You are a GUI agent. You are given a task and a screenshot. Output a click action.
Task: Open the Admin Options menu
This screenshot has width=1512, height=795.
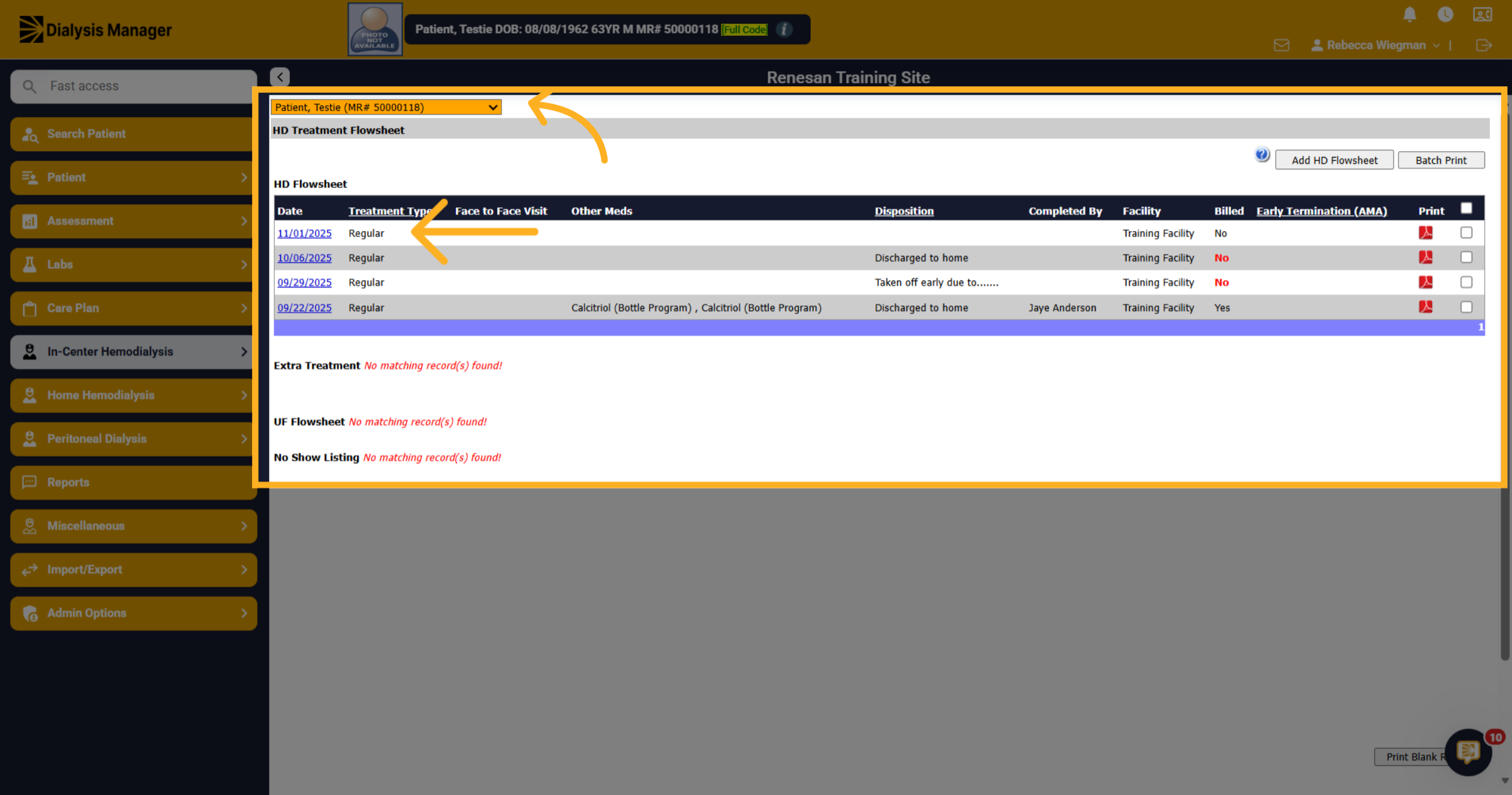(x=134, y=613)
